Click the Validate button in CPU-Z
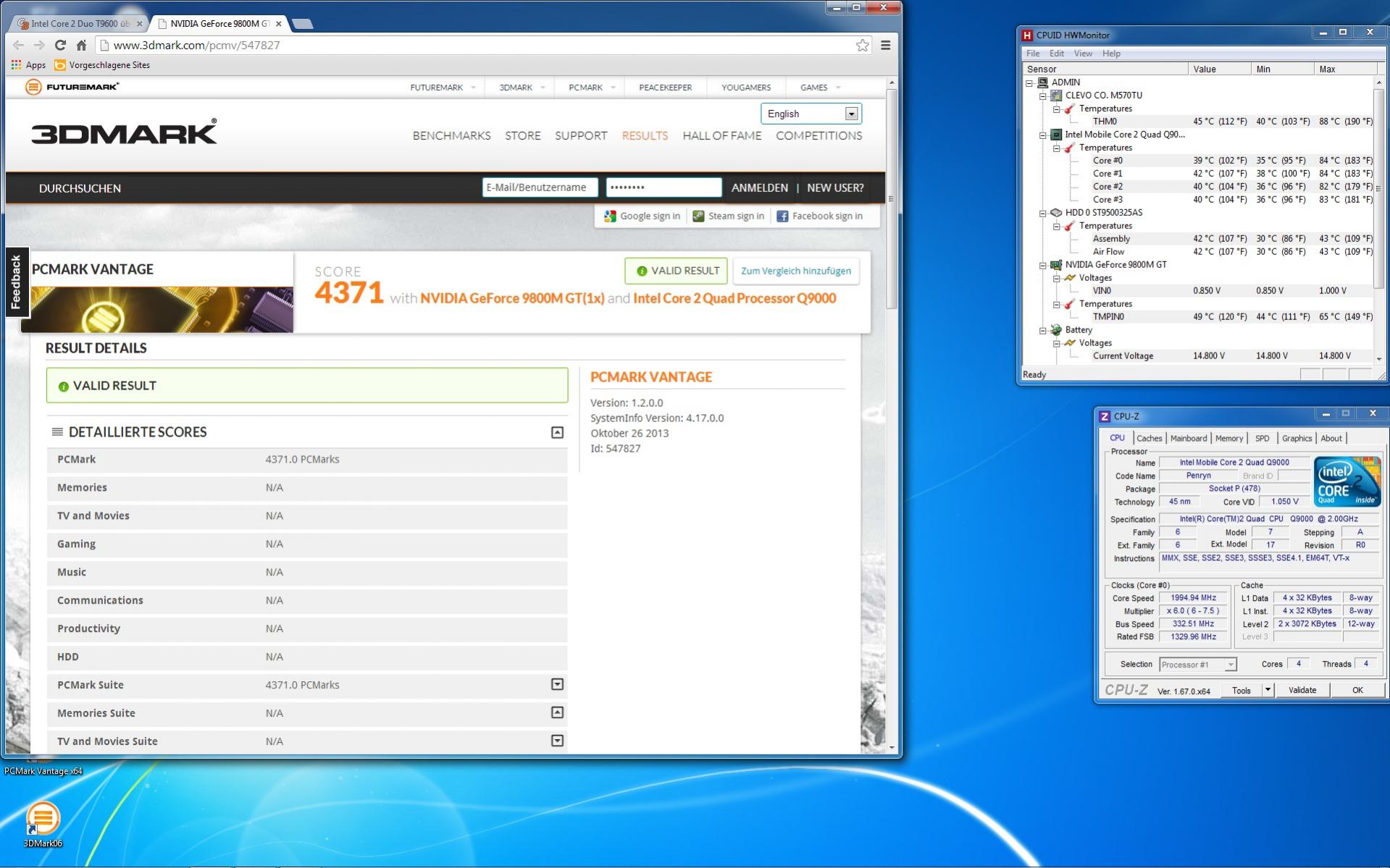Screen dimensions: 1390x868 (1302, 690)
